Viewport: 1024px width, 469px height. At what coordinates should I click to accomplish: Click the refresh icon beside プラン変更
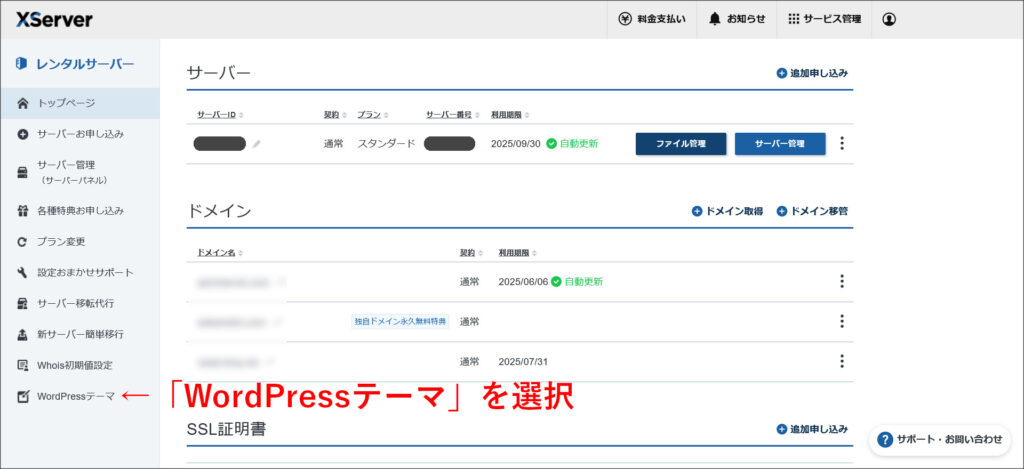(x=23, y=242)
